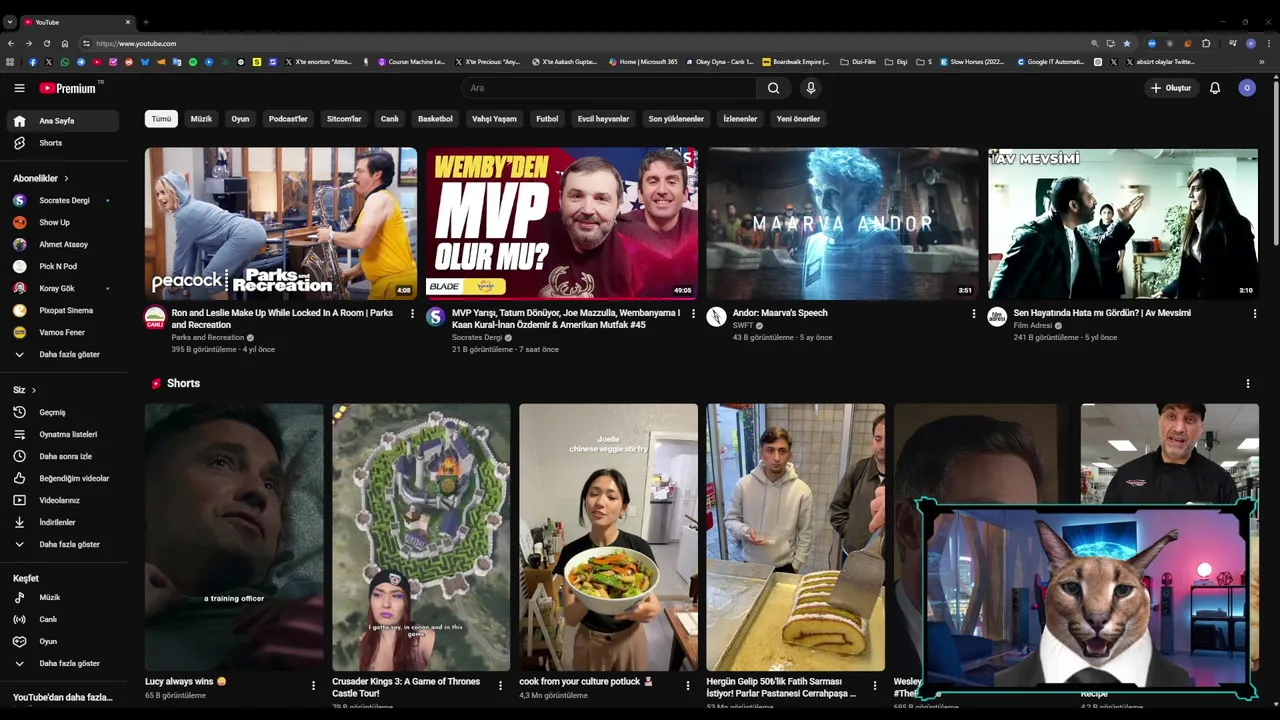Open Siz section chevron
The height and width of the screenshot is (720, 1280).
click(33, 390)
